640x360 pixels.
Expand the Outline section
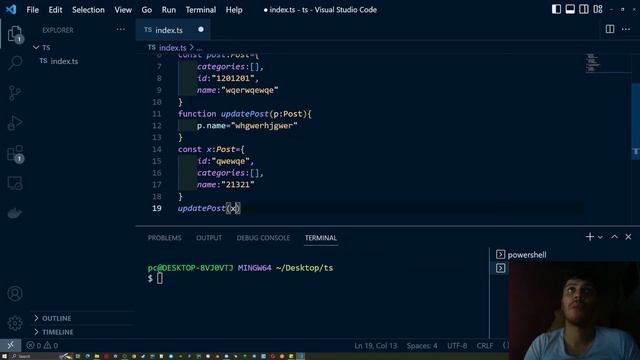56,318
